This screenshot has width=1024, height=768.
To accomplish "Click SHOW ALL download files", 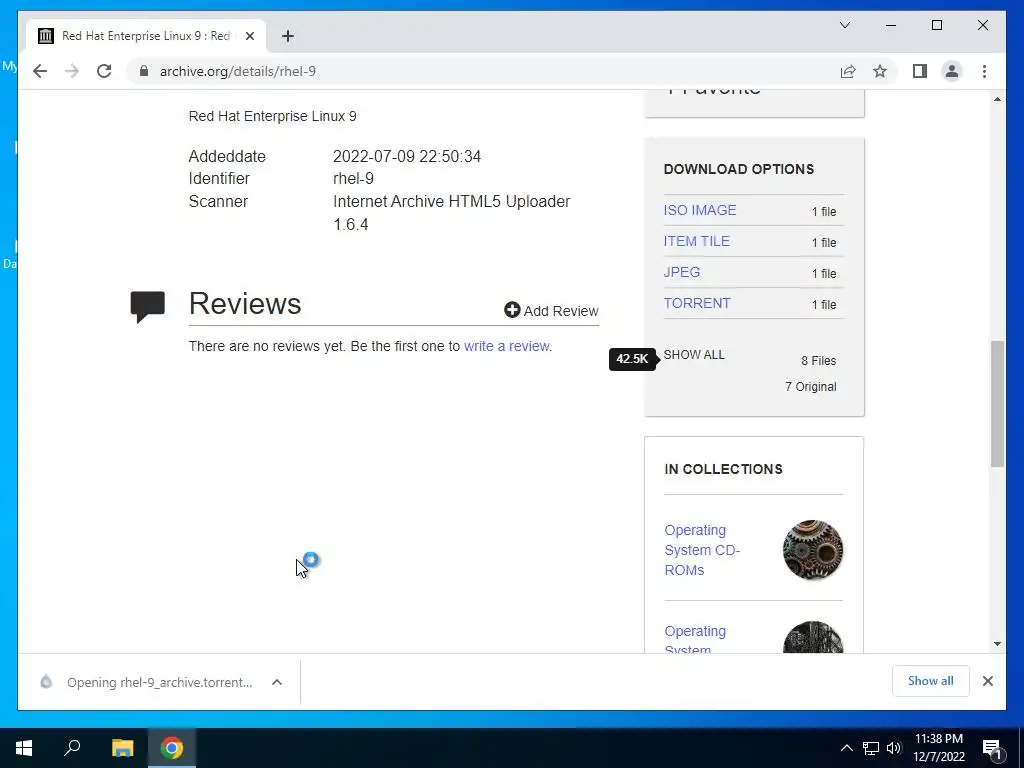I will pos(694,355).
